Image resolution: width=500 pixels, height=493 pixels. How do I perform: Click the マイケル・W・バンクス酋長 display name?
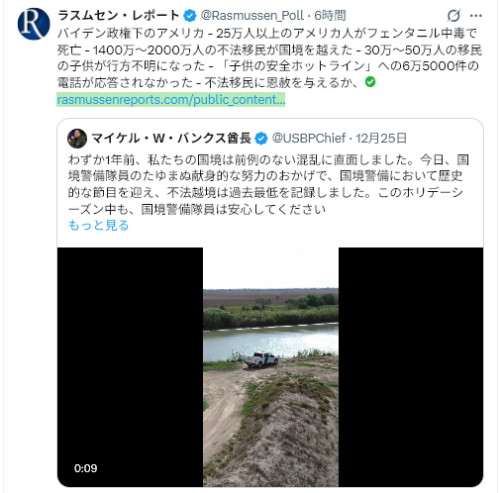pos(171,138)
